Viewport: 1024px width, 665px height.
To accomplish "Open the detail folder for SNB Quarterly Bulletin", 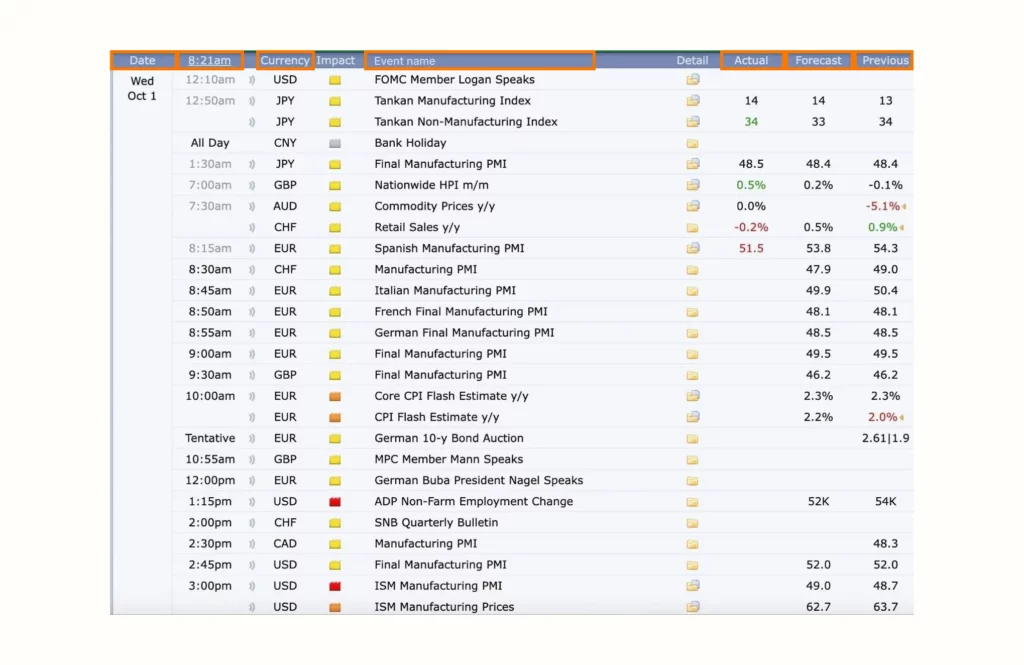I will tap(693, 522).
